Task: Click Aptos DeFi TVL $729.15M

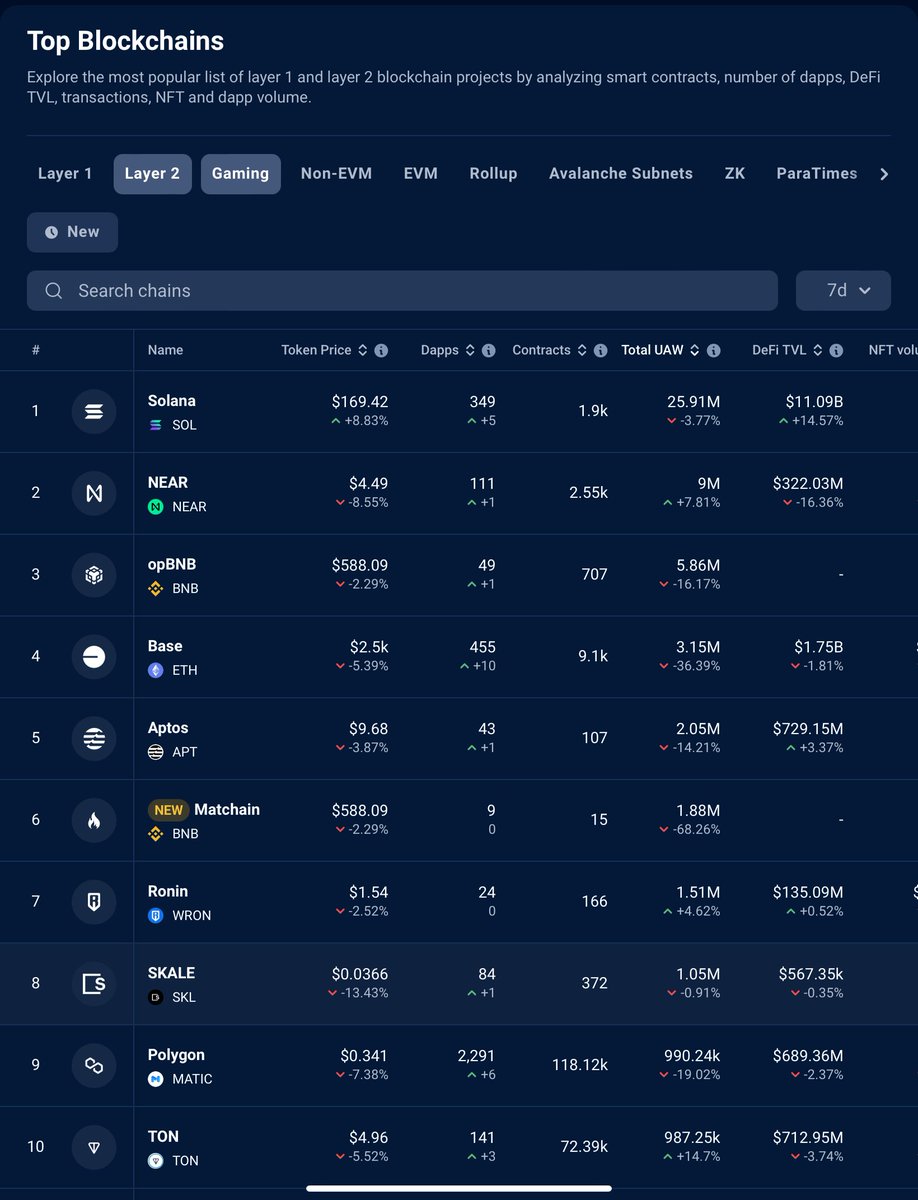Action: [x=808, y=728]
